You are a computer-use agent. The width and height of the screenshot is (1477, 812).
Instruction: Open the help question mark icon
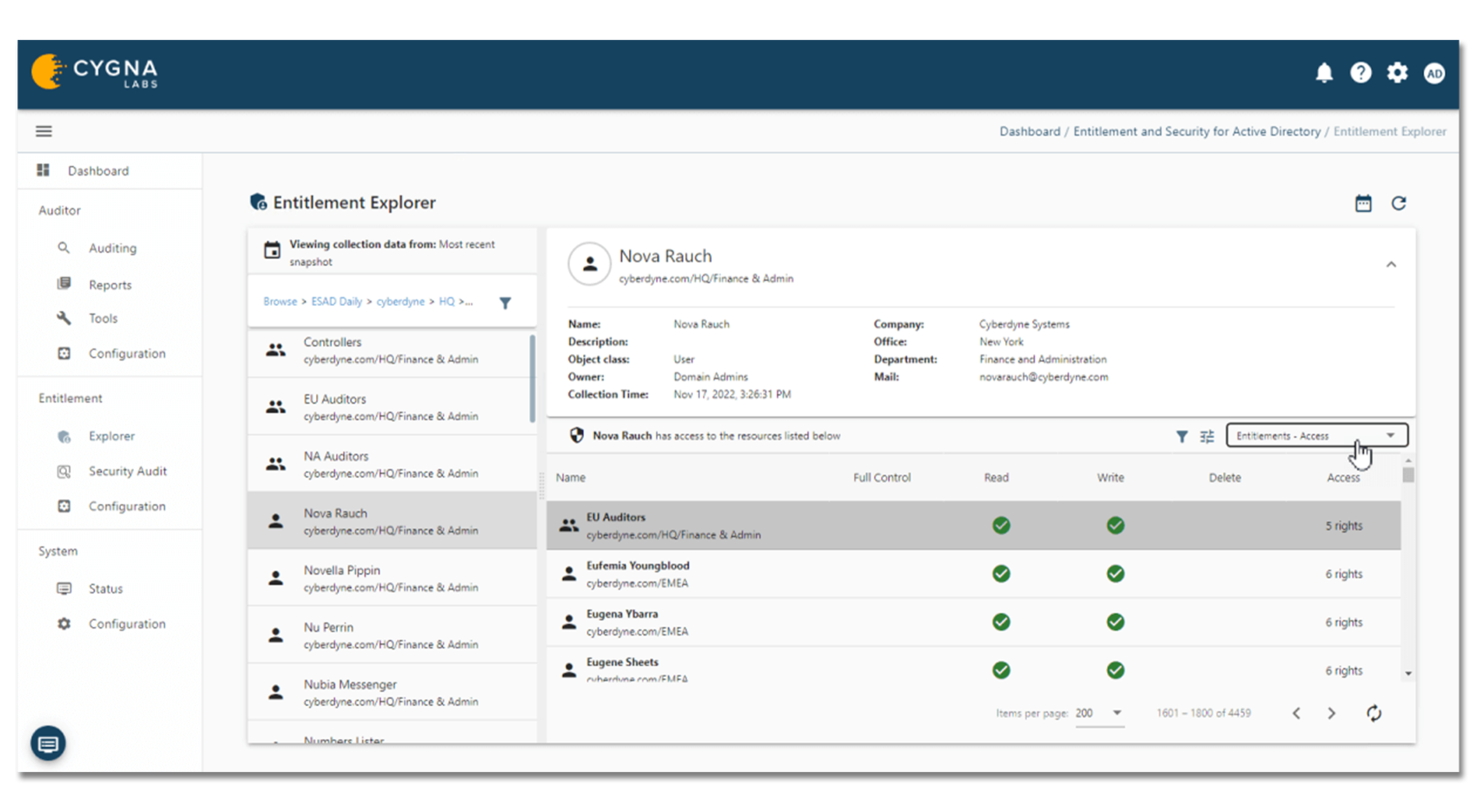[x=1361, y=73]
